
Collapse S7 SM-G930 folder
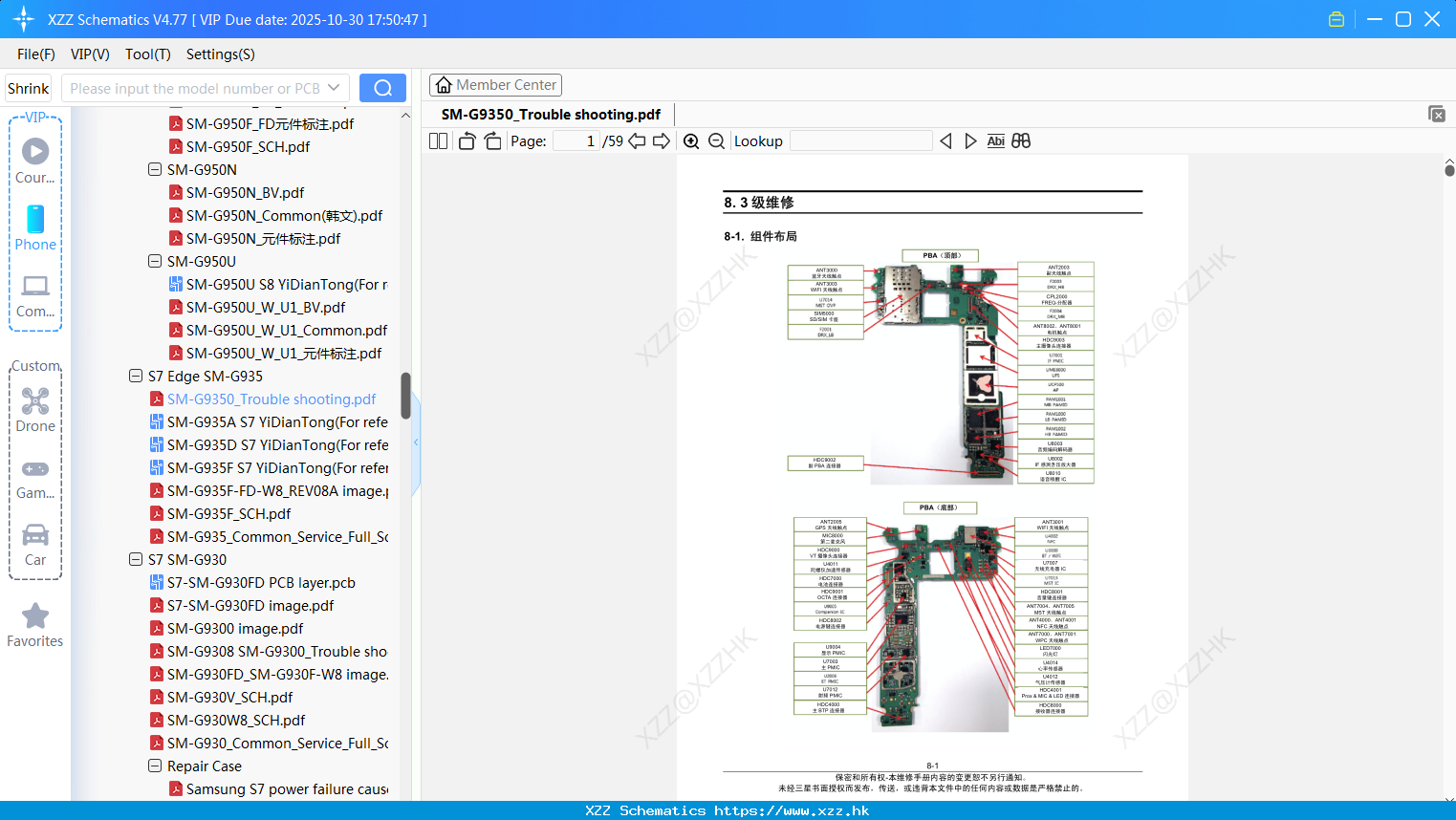click(136, 559)
